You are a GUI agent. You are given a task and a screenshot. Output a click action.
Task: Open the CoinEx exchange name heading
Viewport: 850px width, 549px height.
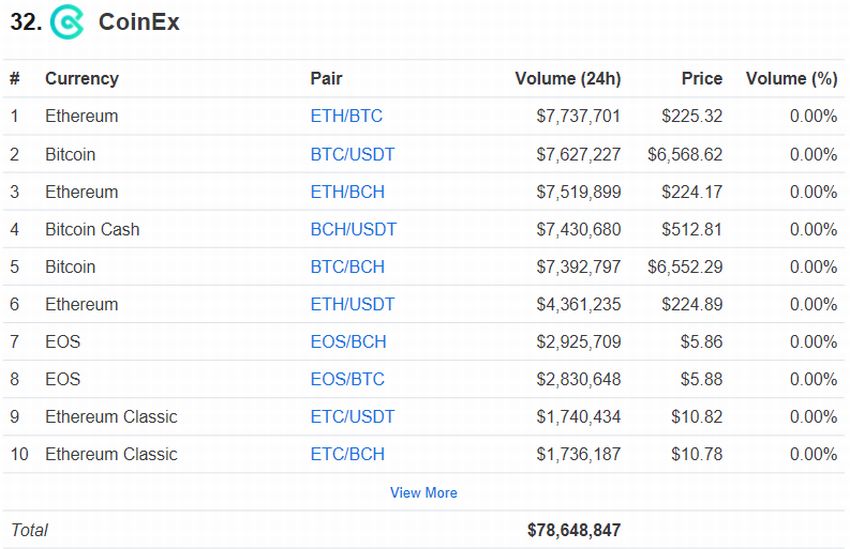pyautogui.click(x=139, y=22)
